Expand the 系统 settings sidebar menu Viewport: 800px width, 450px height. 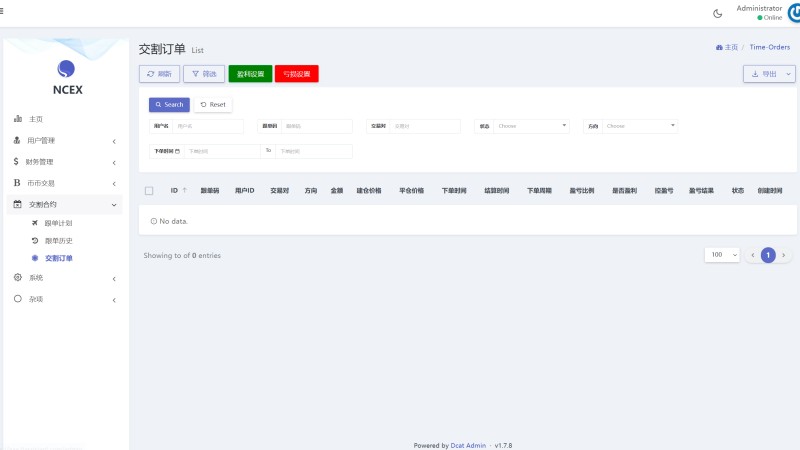pyautogui.click(x=65, y=278)
